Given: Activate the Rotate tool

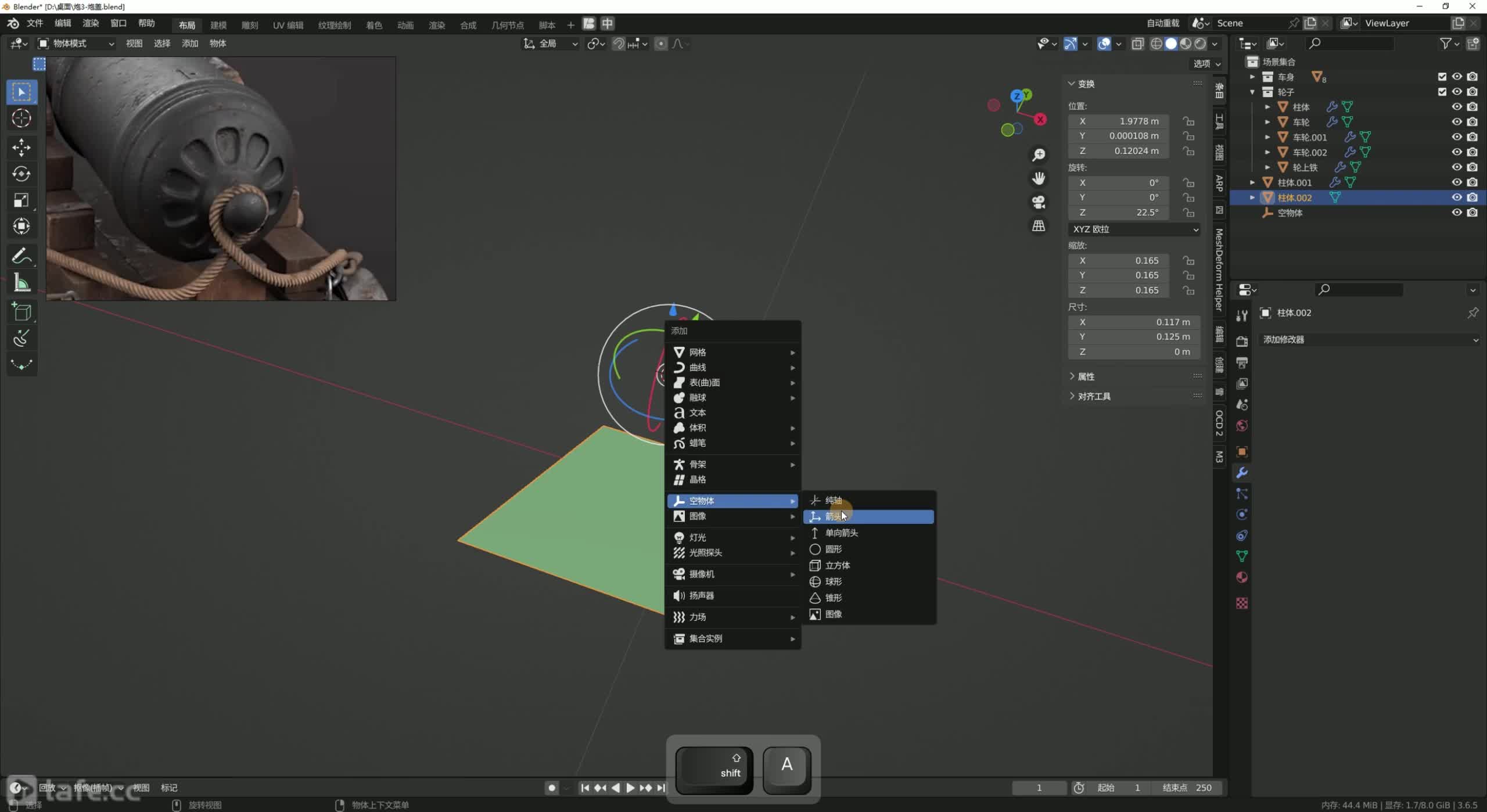Looking at the screenshot, I should [21, 174].
